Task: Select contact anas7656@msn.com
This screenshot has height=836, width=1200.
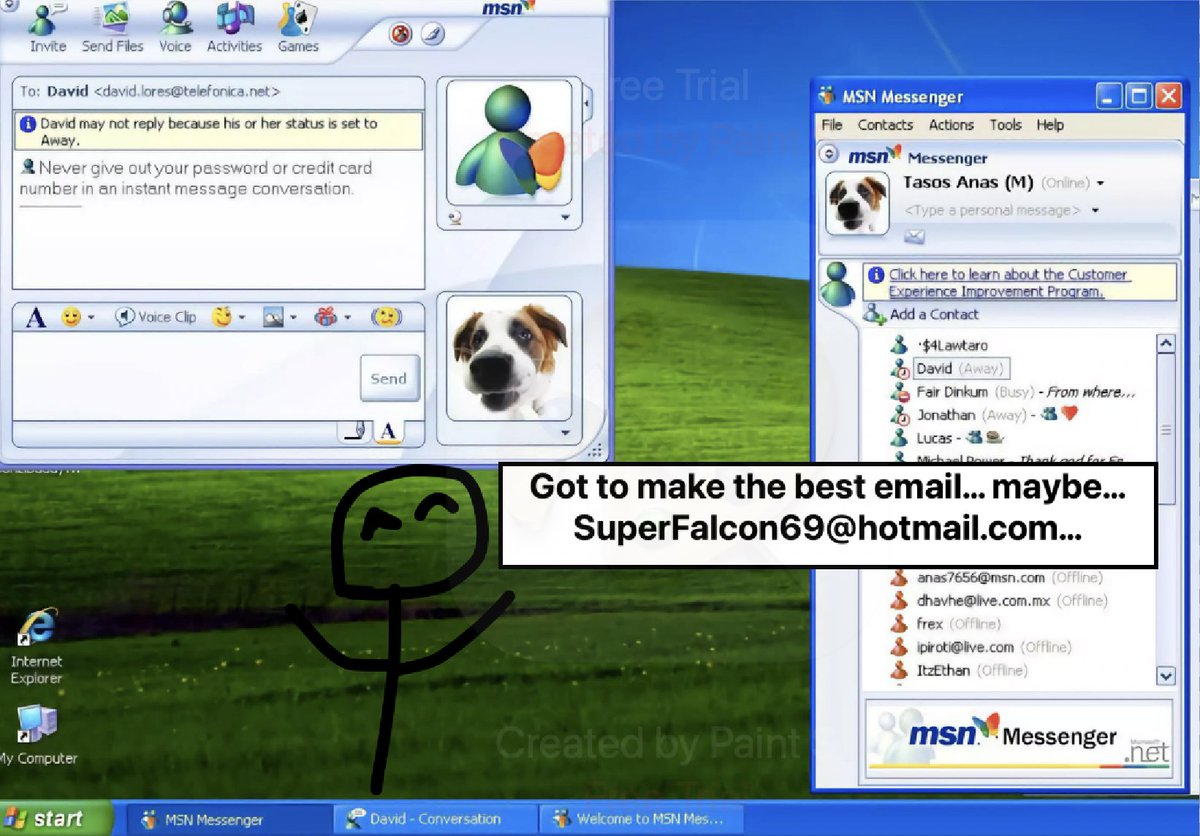Action: [997, 578]
